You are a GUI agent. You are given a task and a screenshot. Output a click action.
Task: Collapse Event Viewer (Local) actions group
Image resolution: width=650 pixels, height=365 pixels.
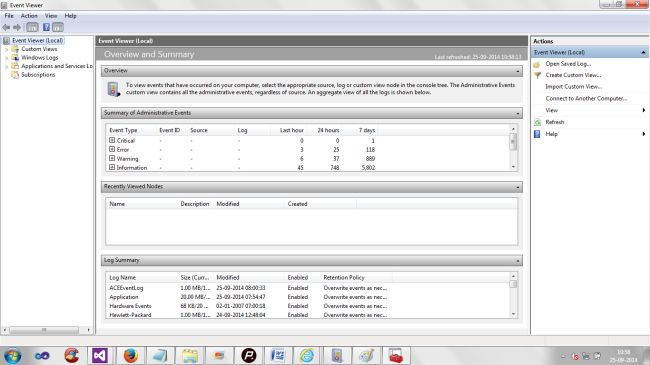click(x=643, y=53)
